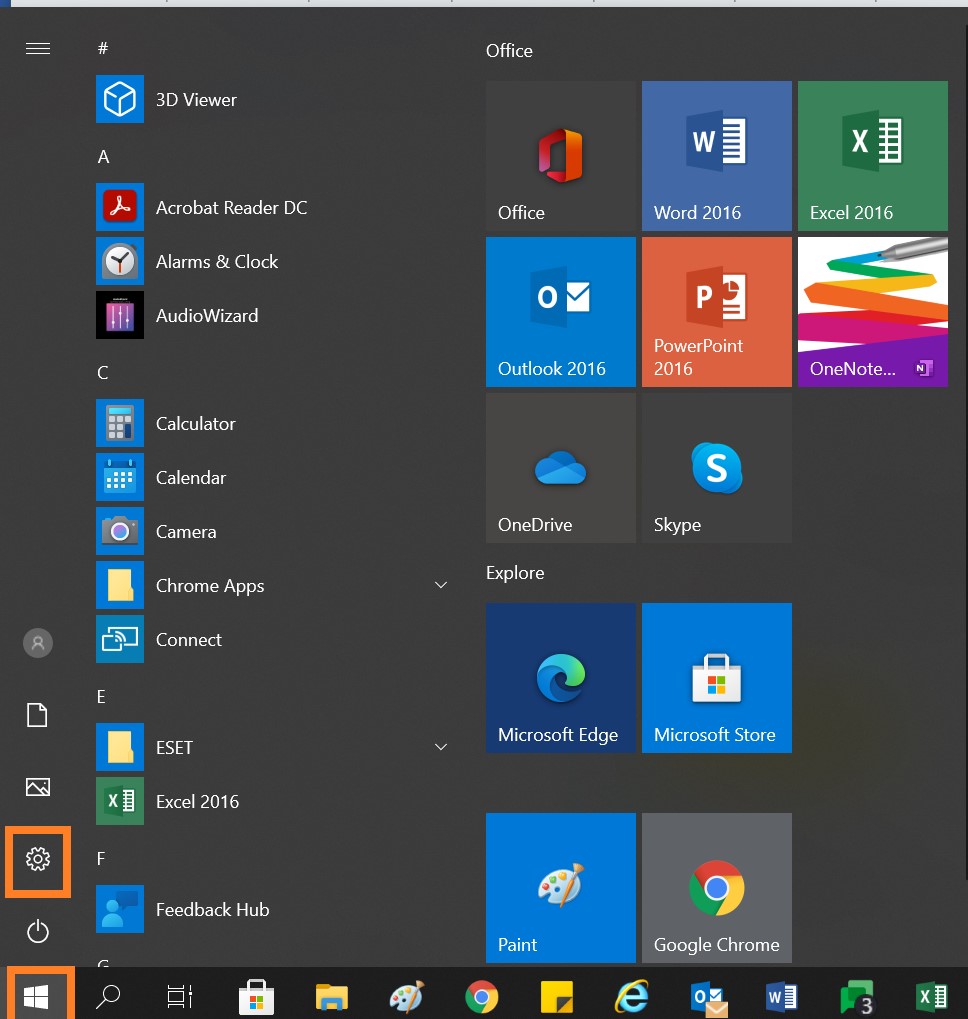Open the green chat icon with badge 3
The image size is (968, 1019).
tap(857, 998)
